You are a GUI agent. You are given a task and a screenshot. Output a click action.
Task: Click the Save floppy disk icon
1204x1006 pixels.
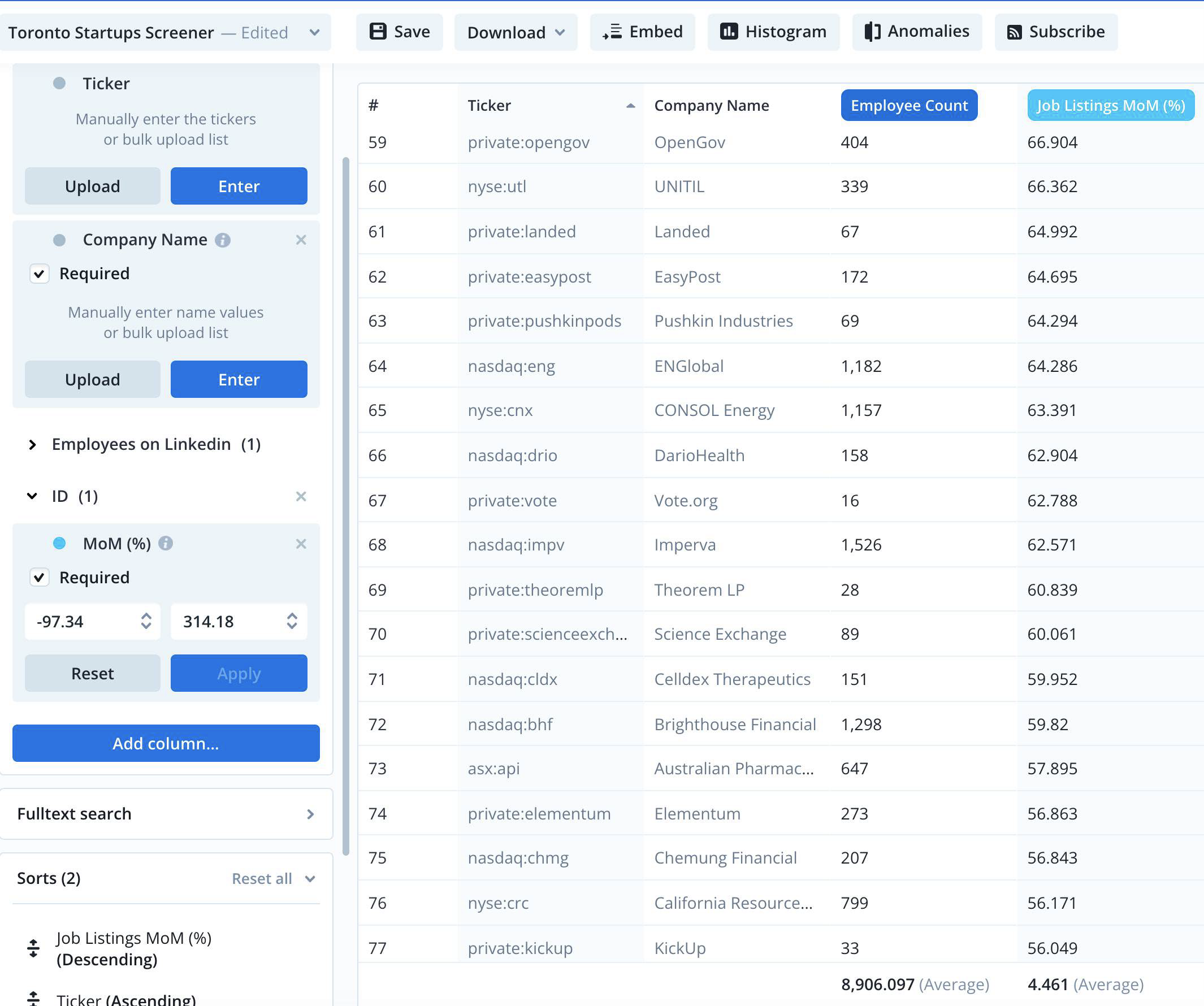[377, 32]
